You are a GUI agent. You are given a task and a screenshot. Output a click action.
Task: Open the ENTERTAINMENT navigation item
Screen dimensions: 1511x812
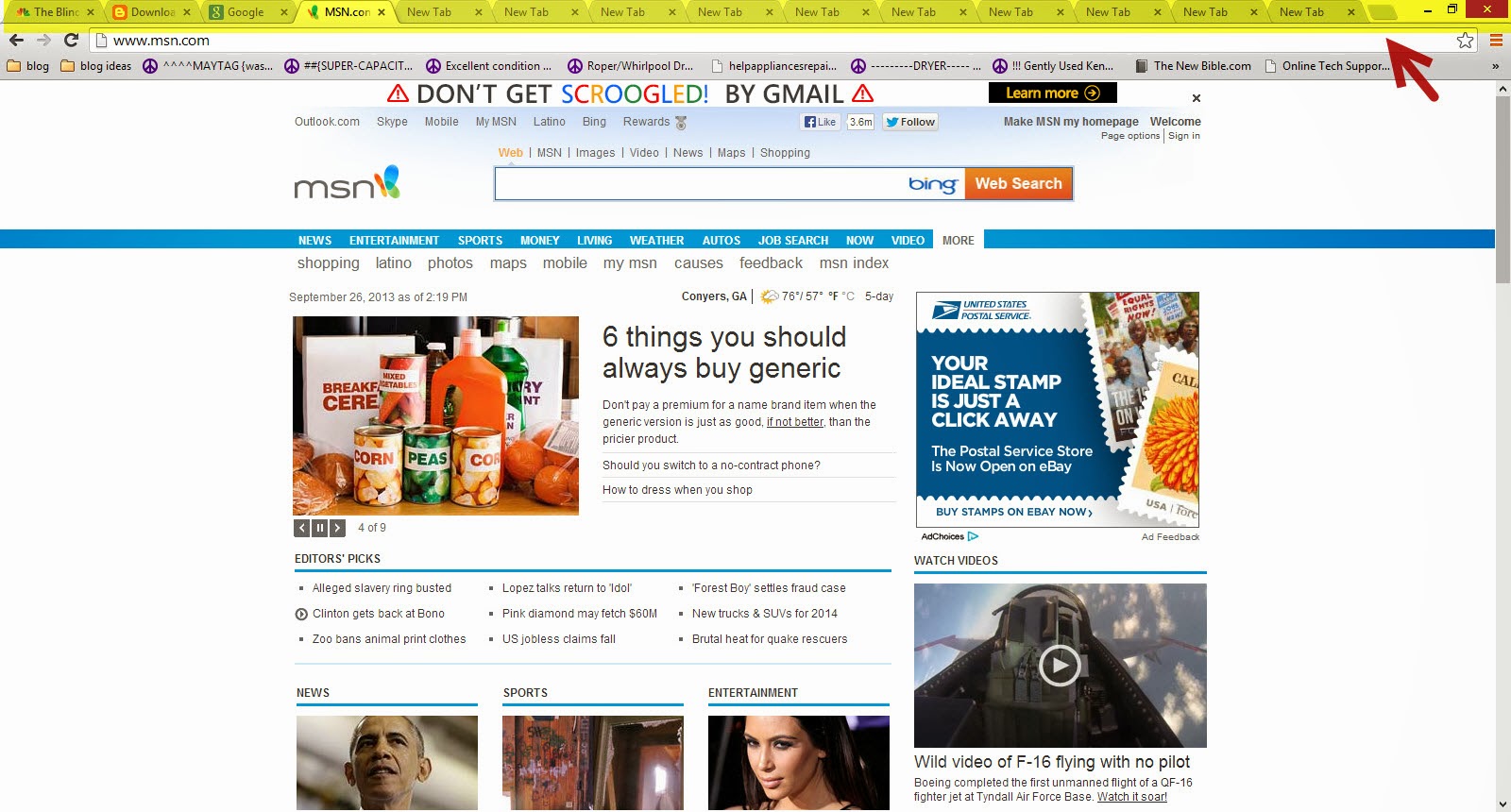coord(394,241)
